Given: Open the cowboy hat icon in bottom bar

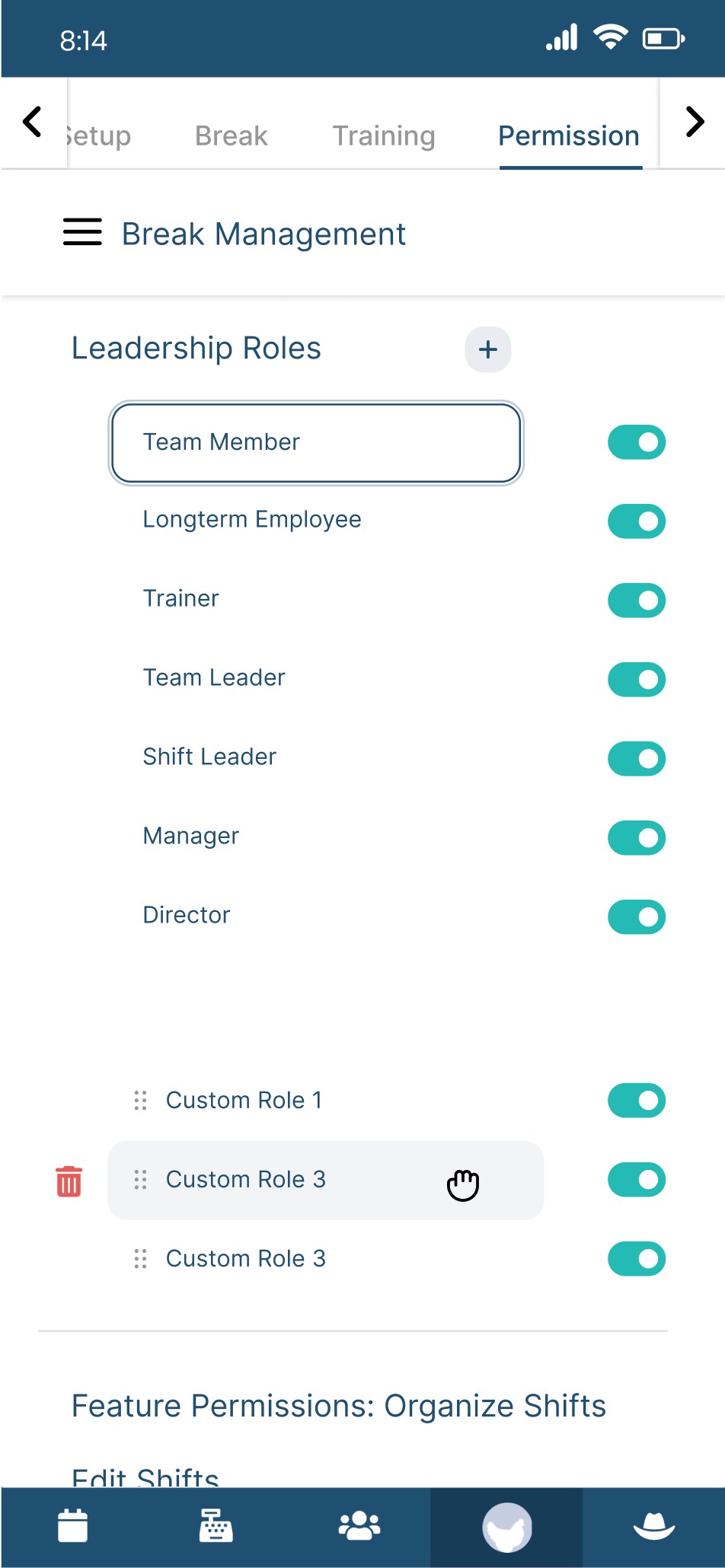Looking at the screenshot, I should [654, 1526].
